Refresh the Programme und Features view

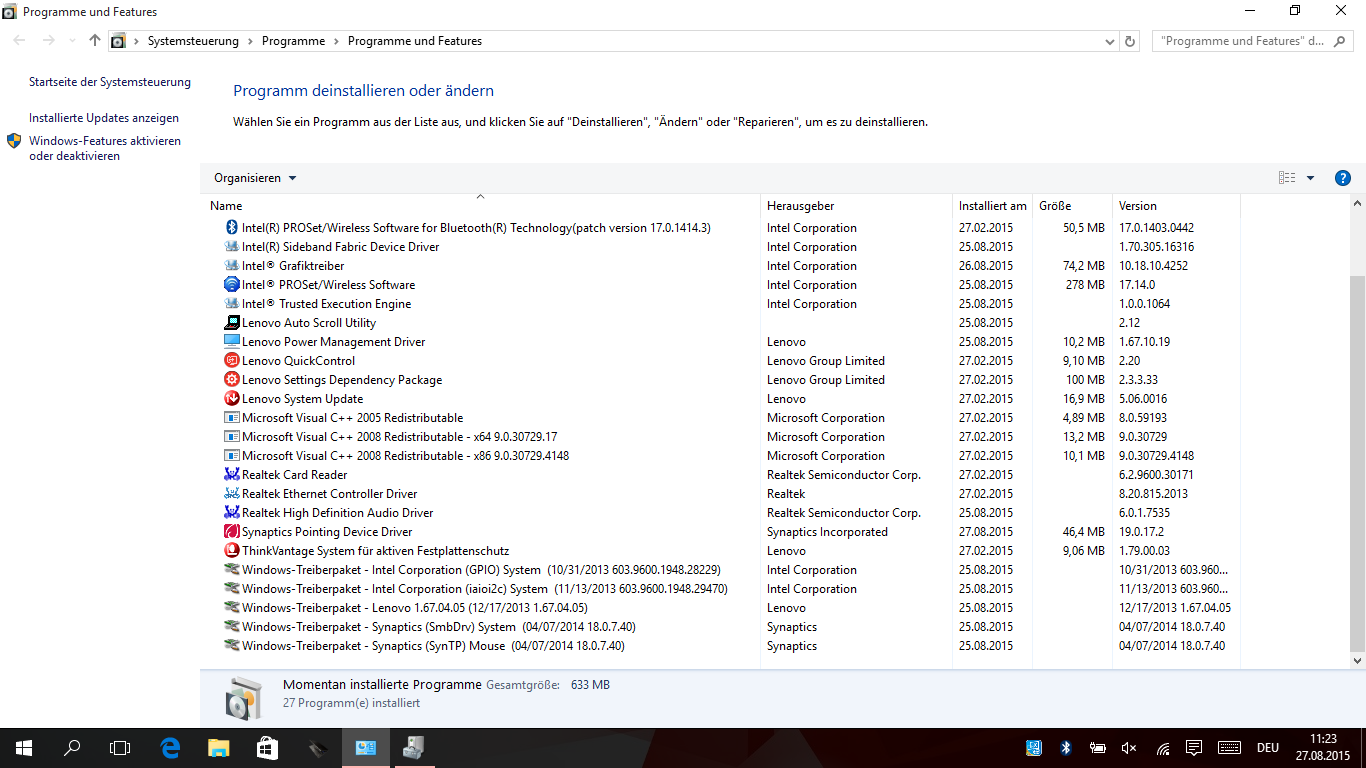1131,41
